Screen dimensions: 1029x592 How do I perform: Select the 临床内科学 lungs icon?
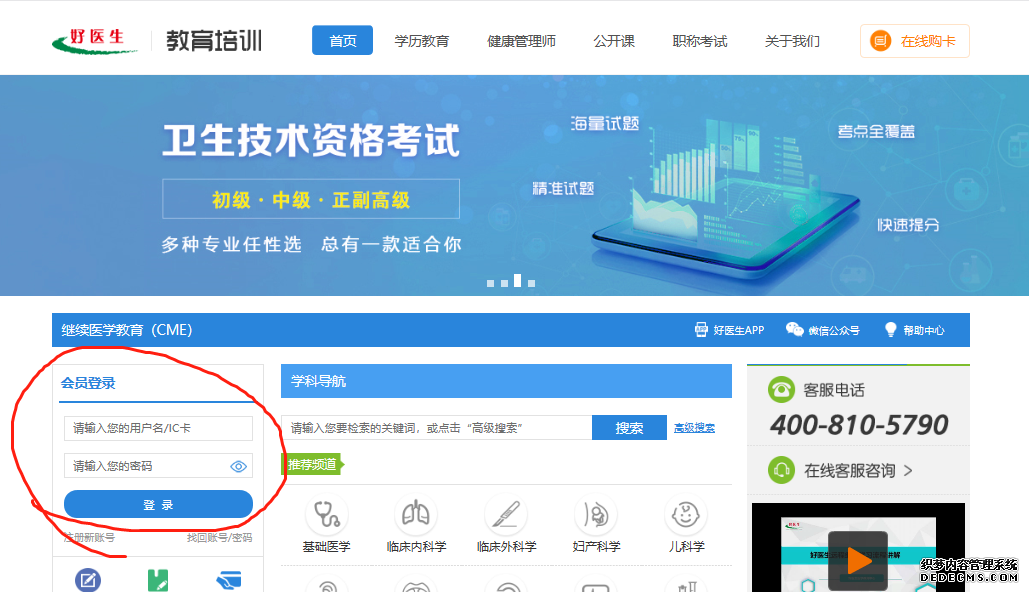click(x=416, y=514)
